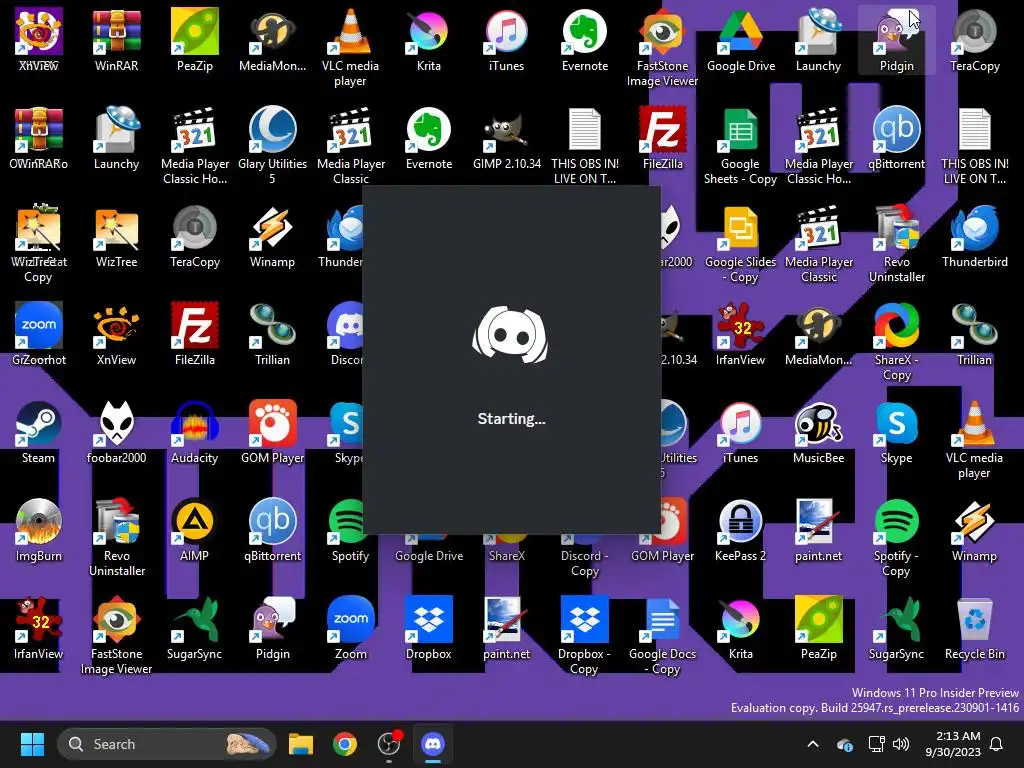The width and height of the screenshot is (1024, 768).
Task: Select the Spotify icon beside qBittorrent
Action: coord(350,530)
